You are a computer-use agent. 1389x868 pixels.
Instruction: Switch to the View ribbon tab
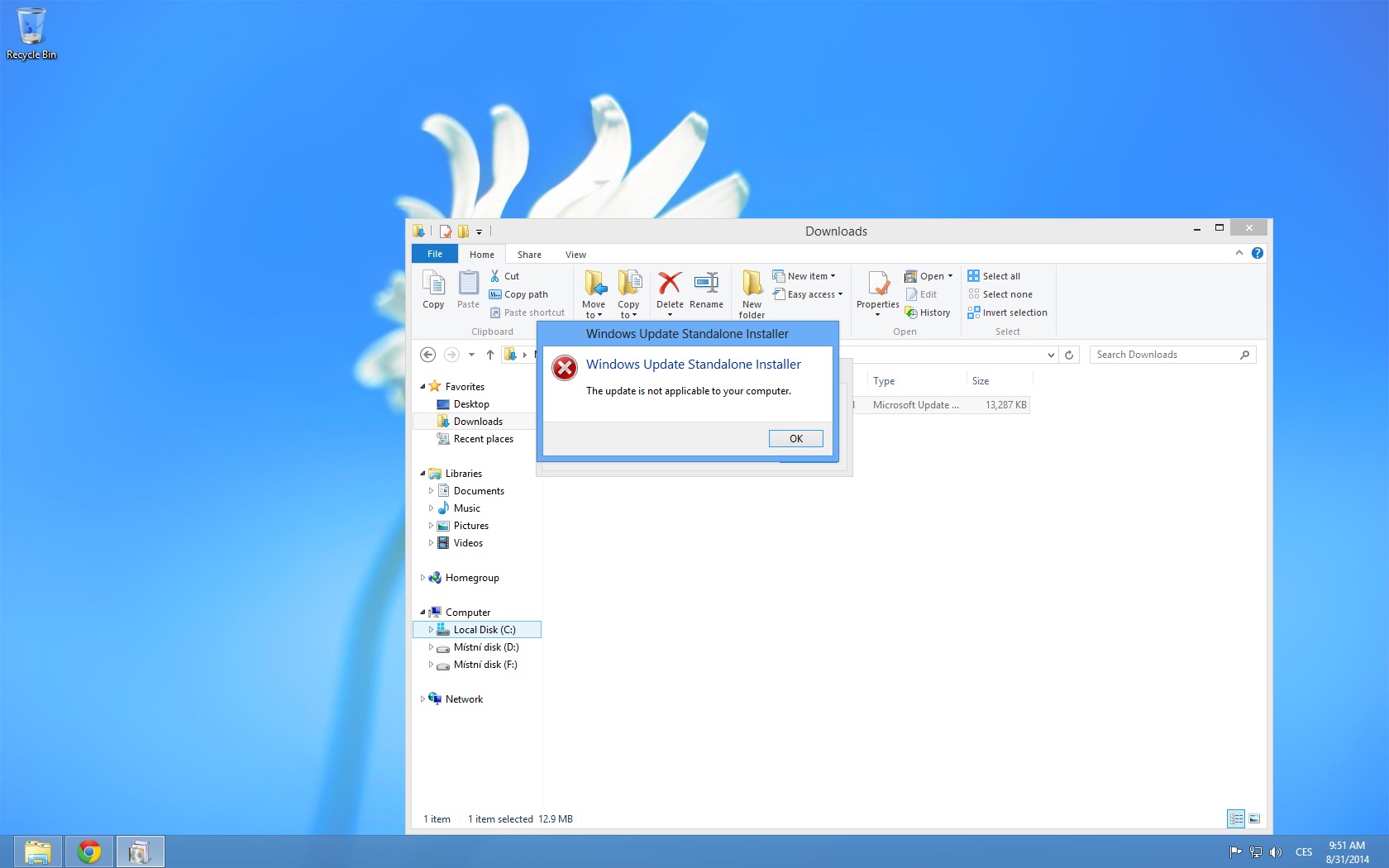pyautogui.click(x=575, y=255)
